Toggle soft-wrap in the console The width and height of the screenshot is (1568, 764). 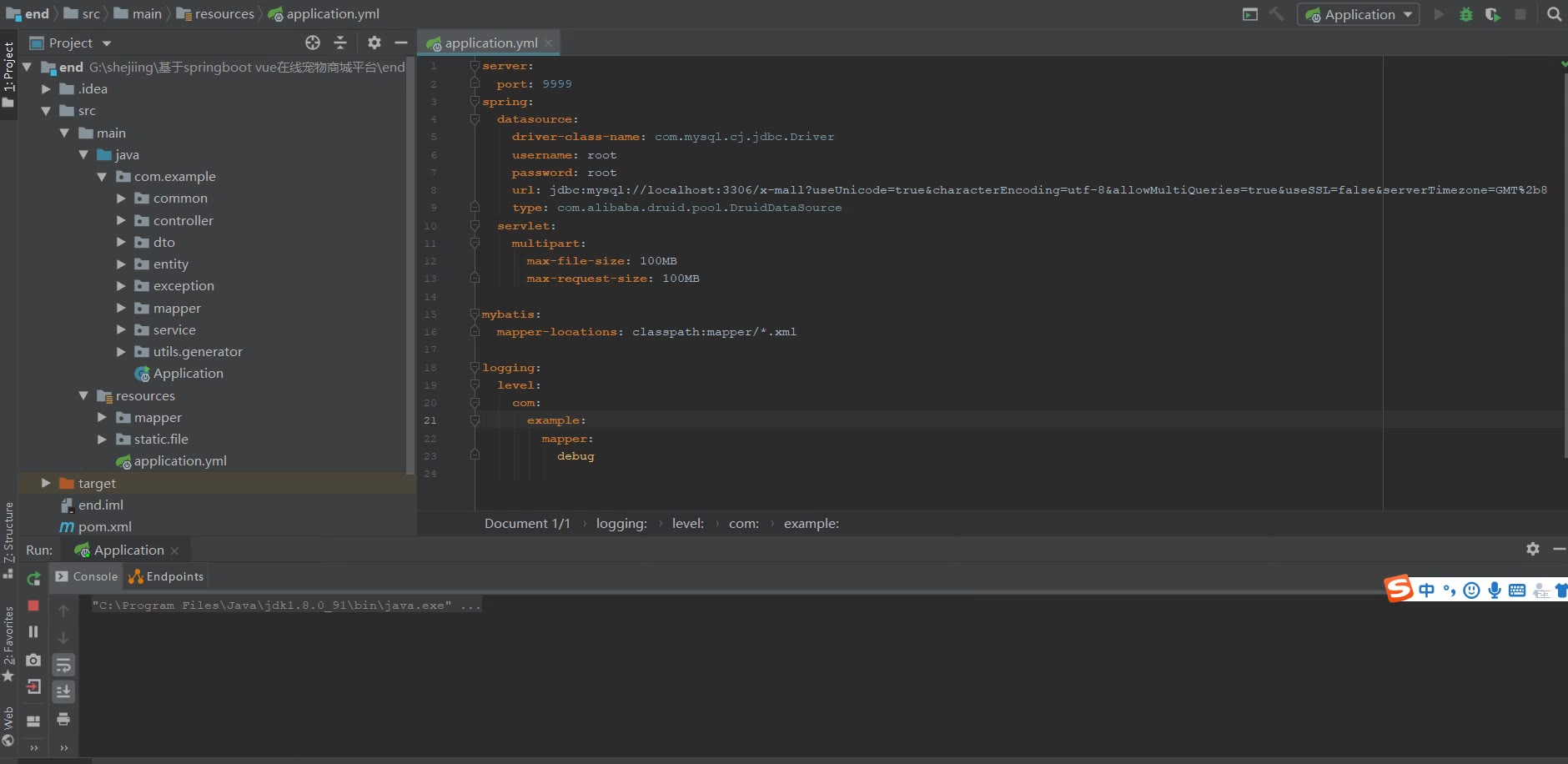coord(63,665)
